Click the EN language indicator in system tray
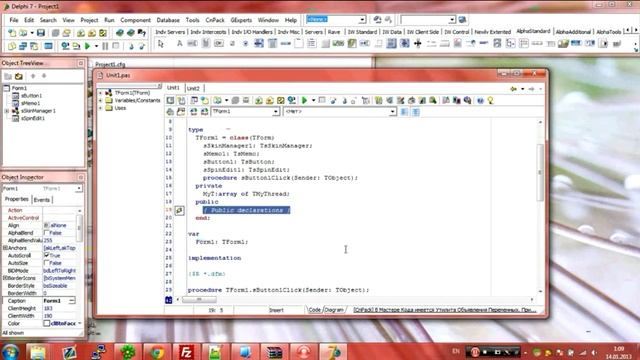640x360 pixels. point(456,351)
